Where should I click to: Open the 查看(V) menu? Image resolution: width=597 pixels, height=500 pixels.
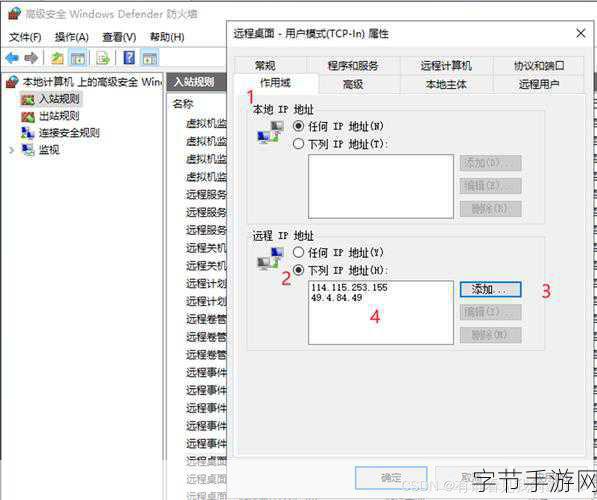(x=119, y=37)
